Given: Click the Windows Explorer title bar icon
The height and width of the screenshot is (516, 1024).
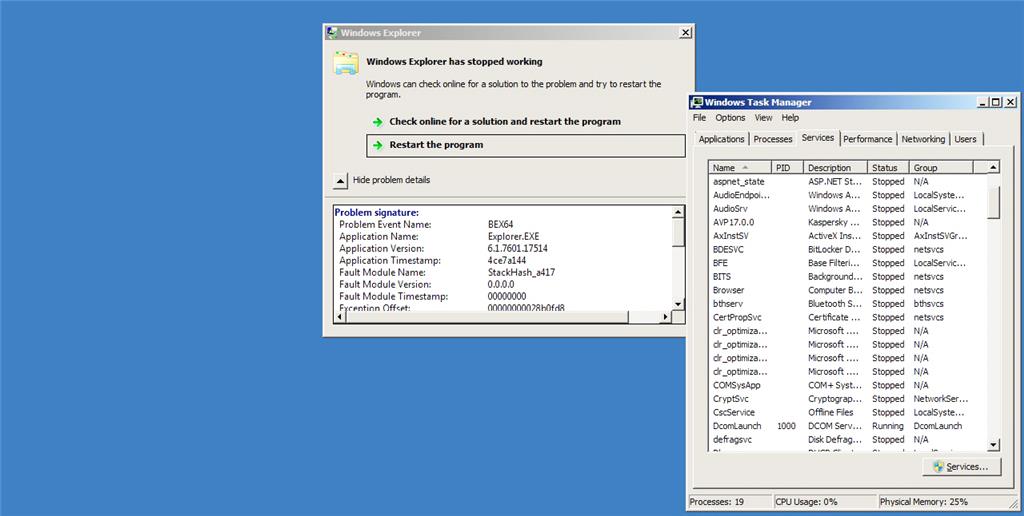Looking at the screenshot, I should coord(332,33).
